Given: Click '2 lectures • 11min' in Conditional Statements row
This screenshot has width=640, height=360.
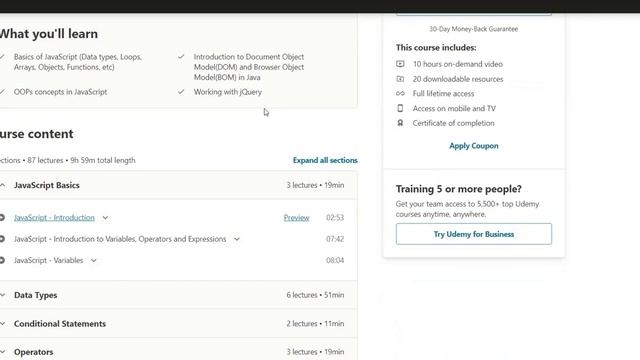Looking at the screenshot, I should click(315, 323).
